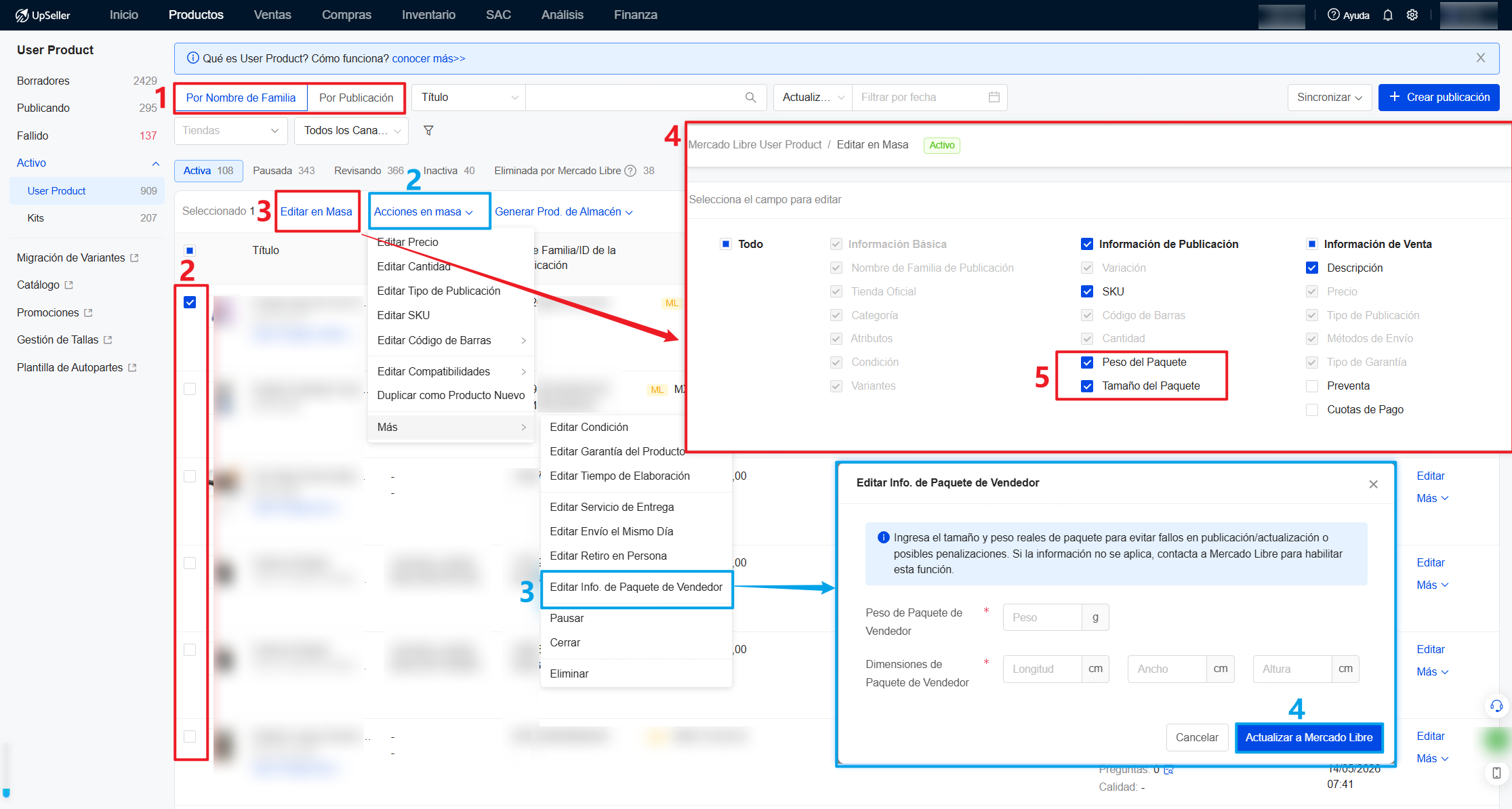Uncheck the Descripción checkbox
This screenshot has width=1512, height=809.
[1312, 268]
